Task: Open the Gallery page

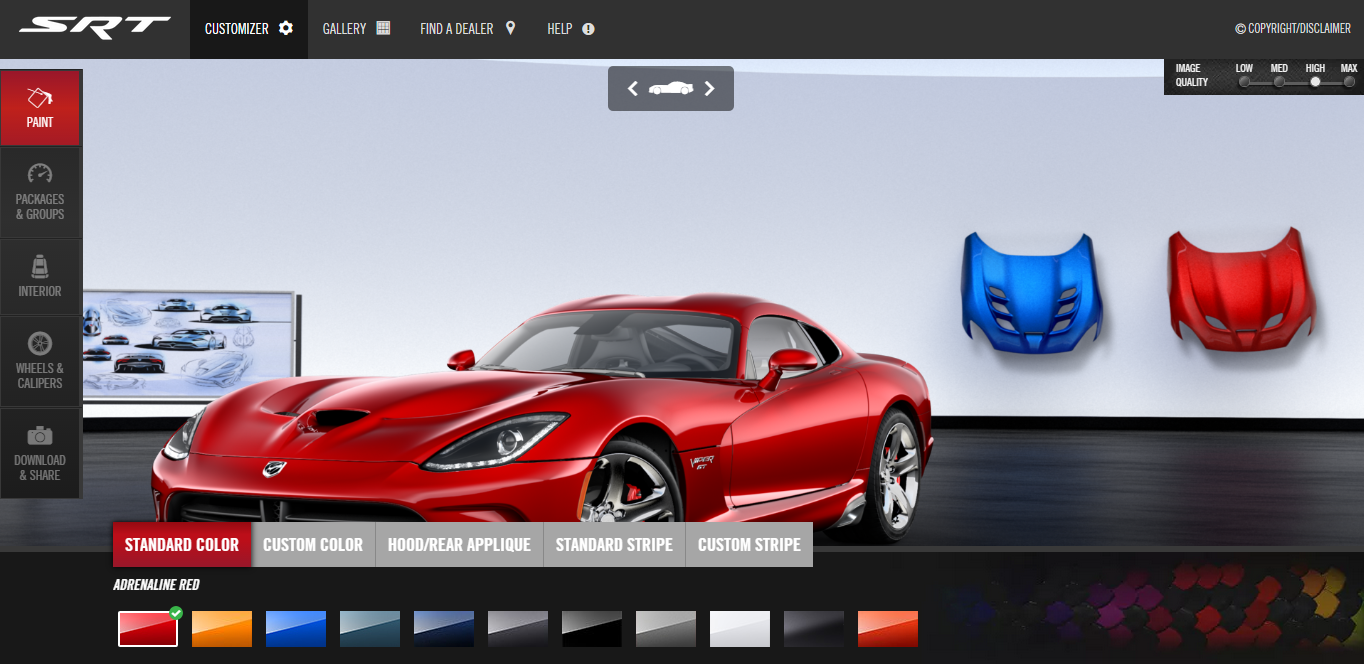Action: click(356, 29)
